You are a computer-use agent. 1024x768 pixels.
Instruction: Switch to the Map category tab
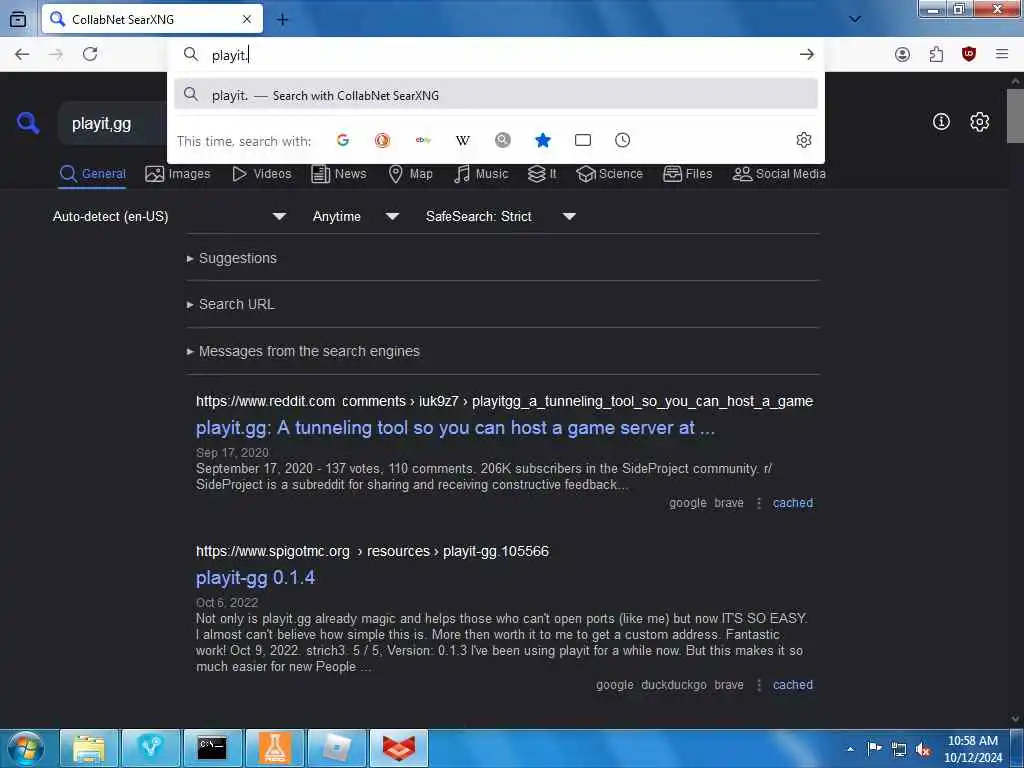coord(411,174)
